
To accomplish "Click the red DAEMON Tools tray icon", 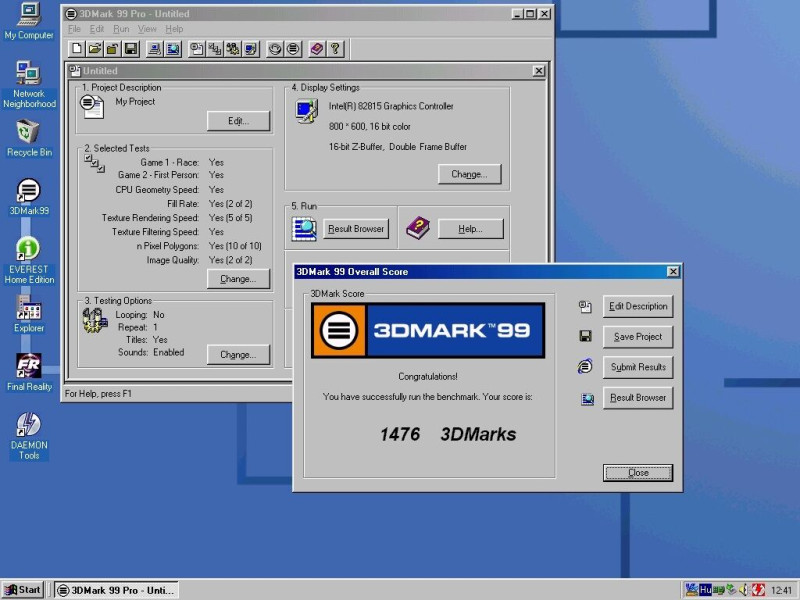I will (x=758, y=590).
